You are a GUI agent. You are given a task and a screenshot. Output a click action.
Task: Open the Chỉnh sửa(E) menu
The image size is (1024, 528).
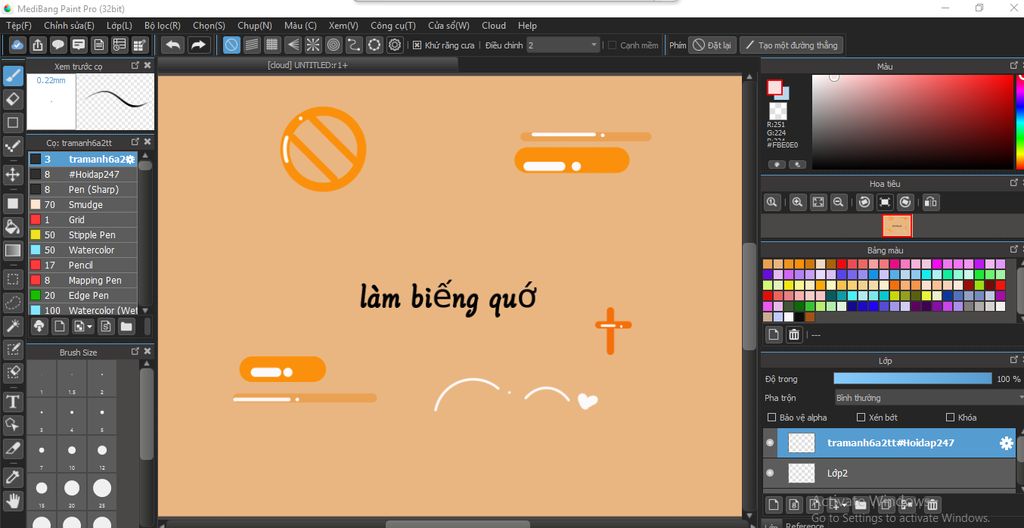(x=69, y=25)
